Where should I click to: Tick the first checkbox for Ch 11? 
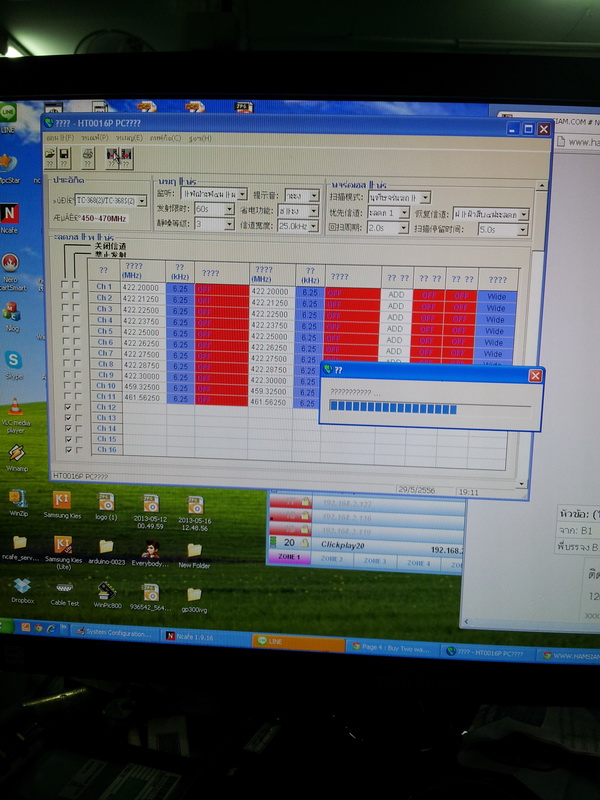tap(67, 395)
